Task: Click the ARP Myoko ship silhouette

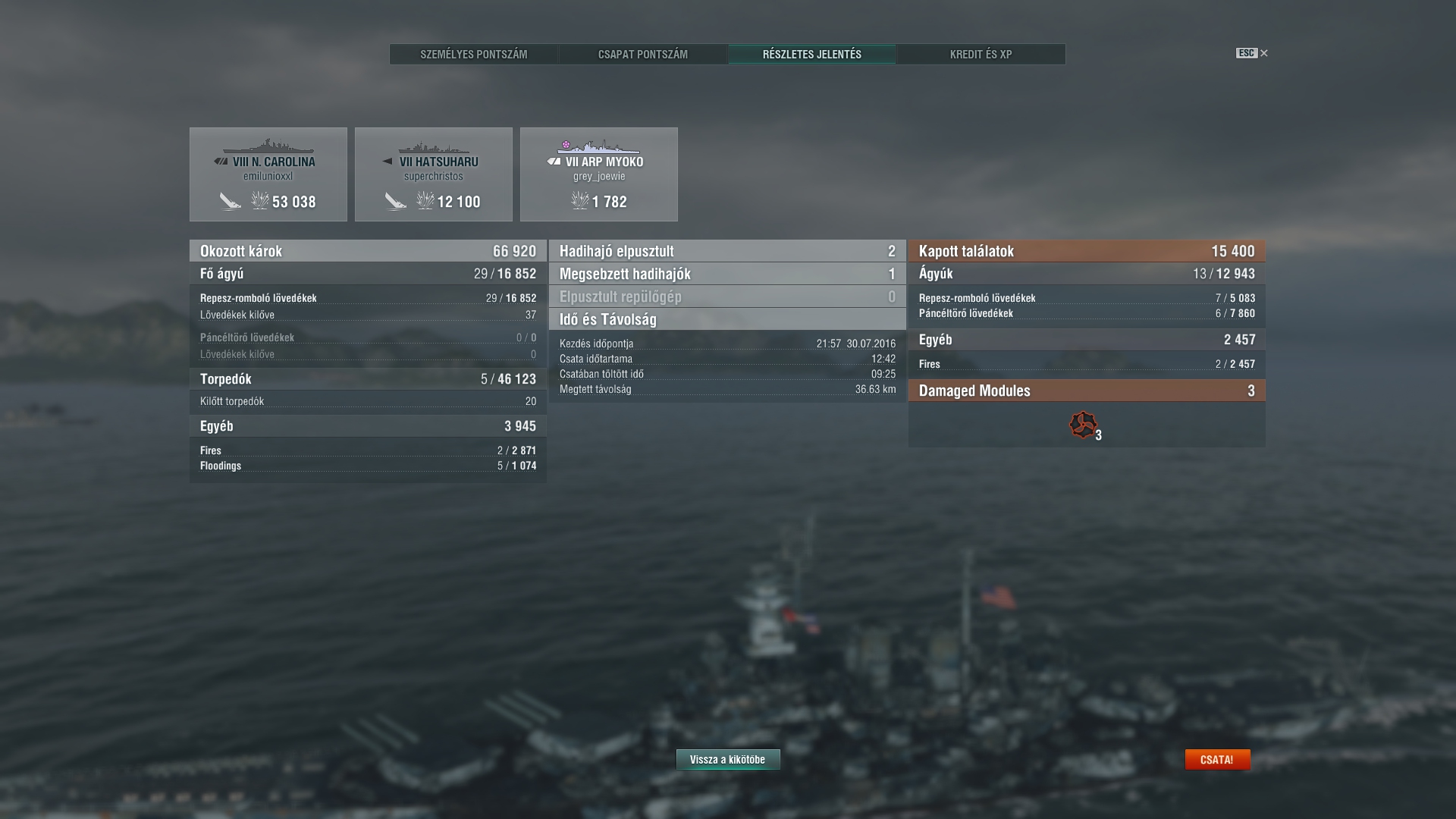Action: click(598, 146)
